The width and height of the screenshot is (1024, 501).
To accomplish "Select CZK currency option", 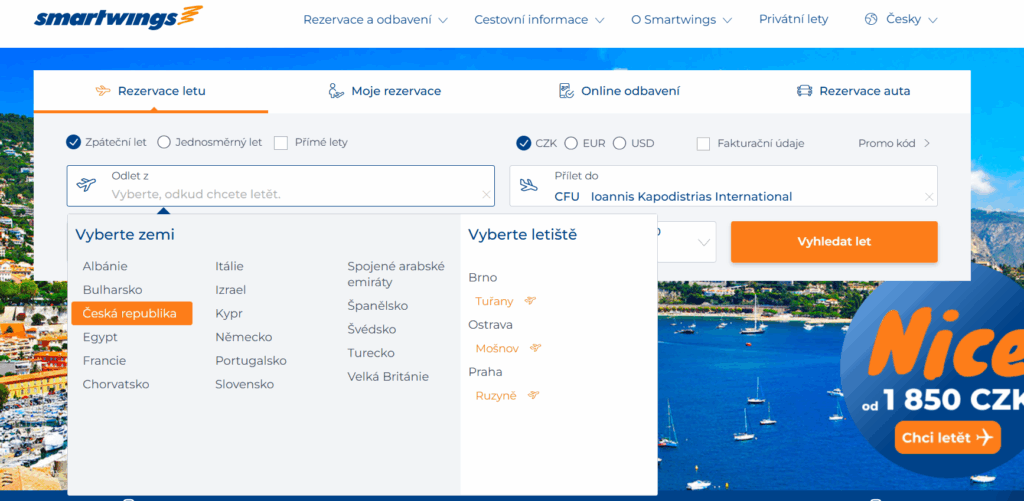I will pos(523,143).
